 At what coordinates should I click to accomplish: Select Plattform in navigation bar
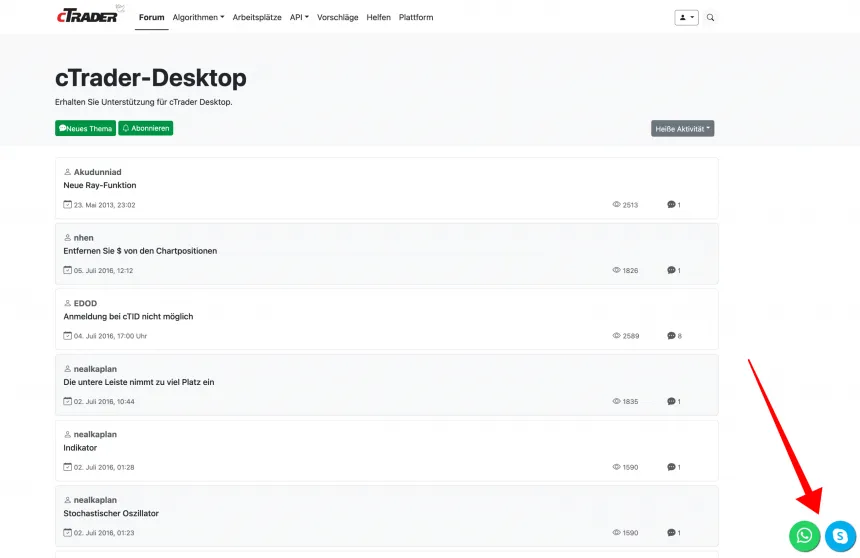(416, 18)
